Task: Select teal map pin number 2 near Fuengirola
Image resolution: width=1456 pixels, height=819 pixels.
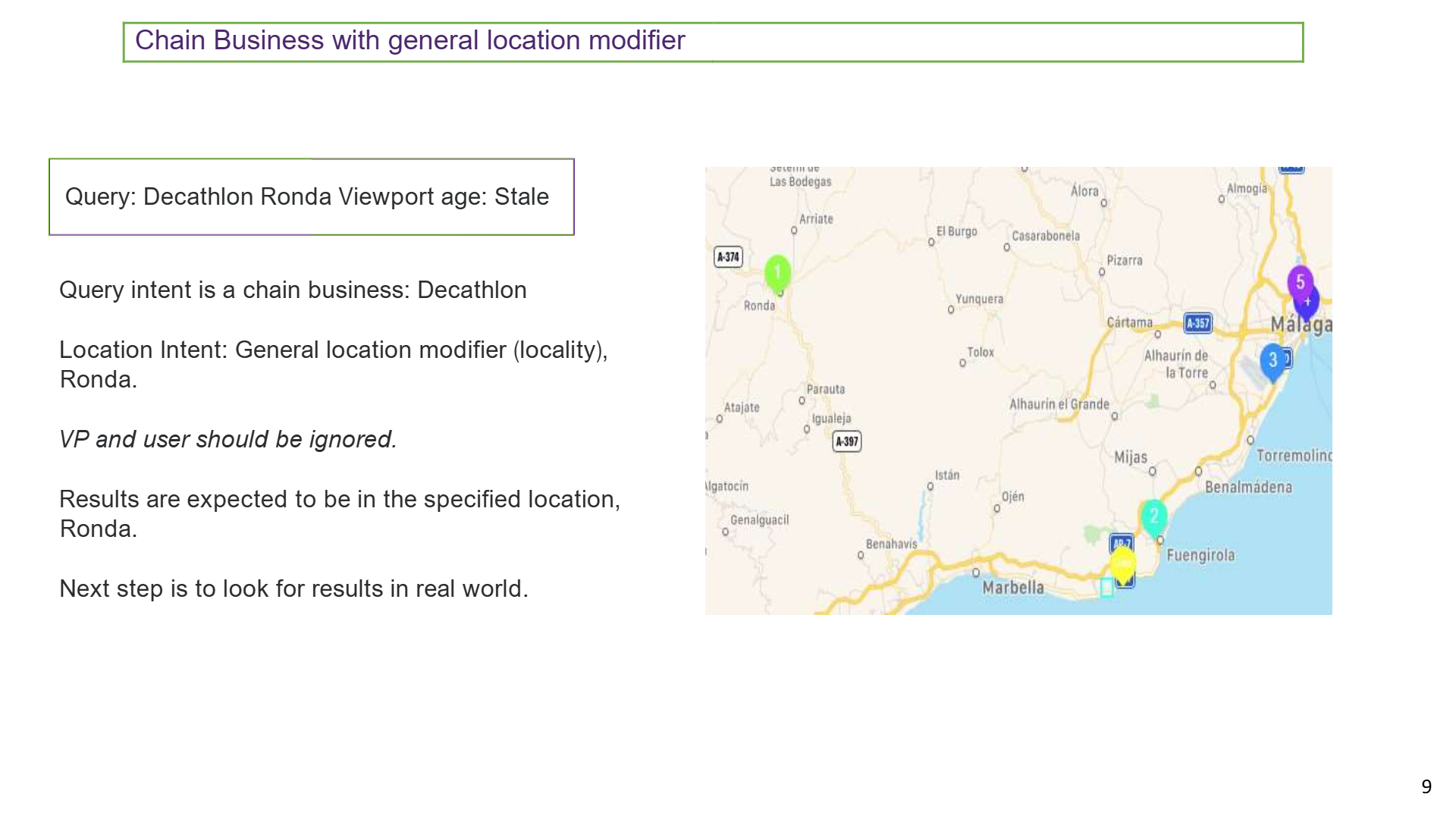Action: (1153, 518)
